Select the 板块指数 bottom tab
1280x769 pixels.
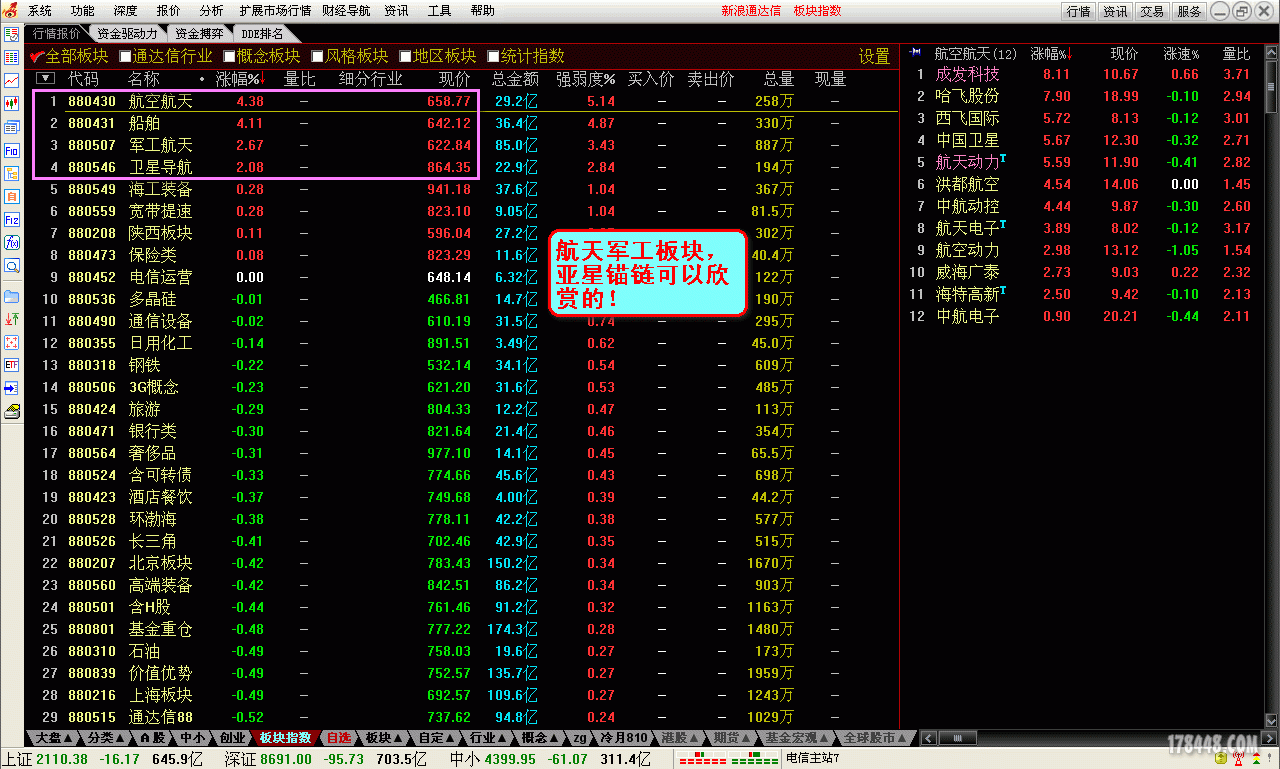[285, 738]
